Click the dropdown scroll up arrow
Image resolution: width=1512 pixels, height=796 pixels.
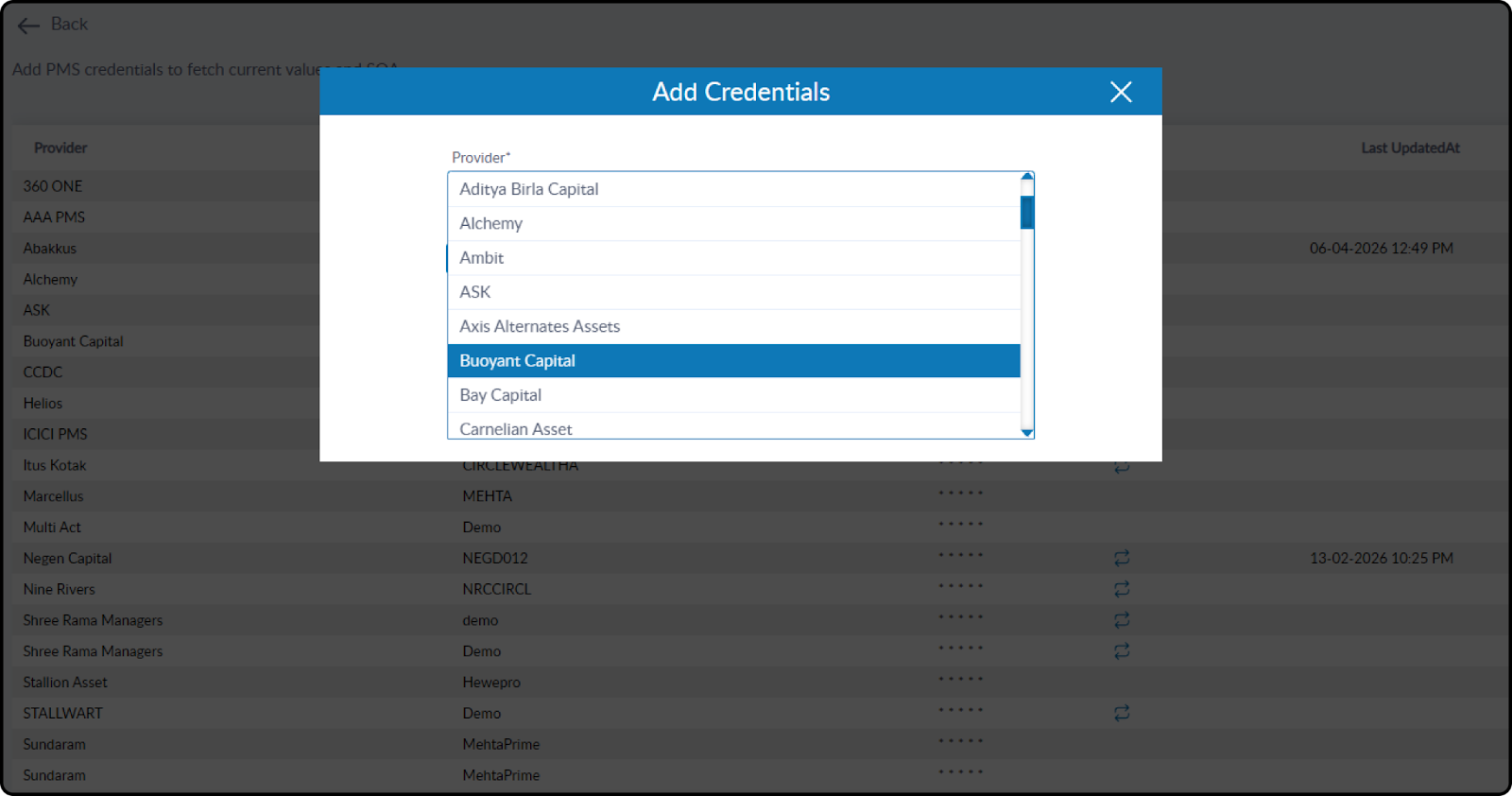[x=1027, y=177]
